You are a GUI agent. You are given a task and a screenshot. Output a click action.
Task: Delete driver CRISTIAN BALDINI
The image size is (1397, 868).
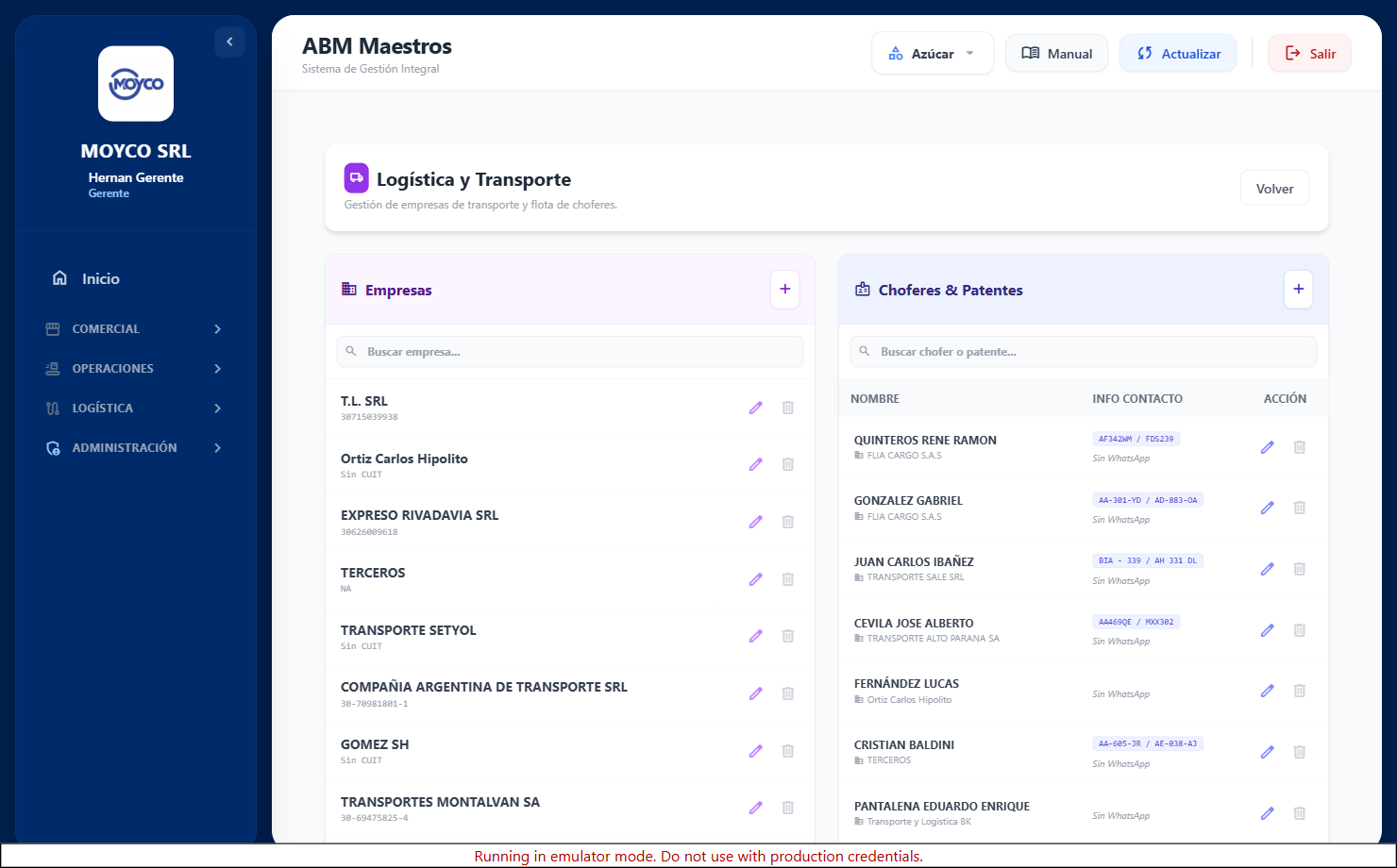(1300, 752)
